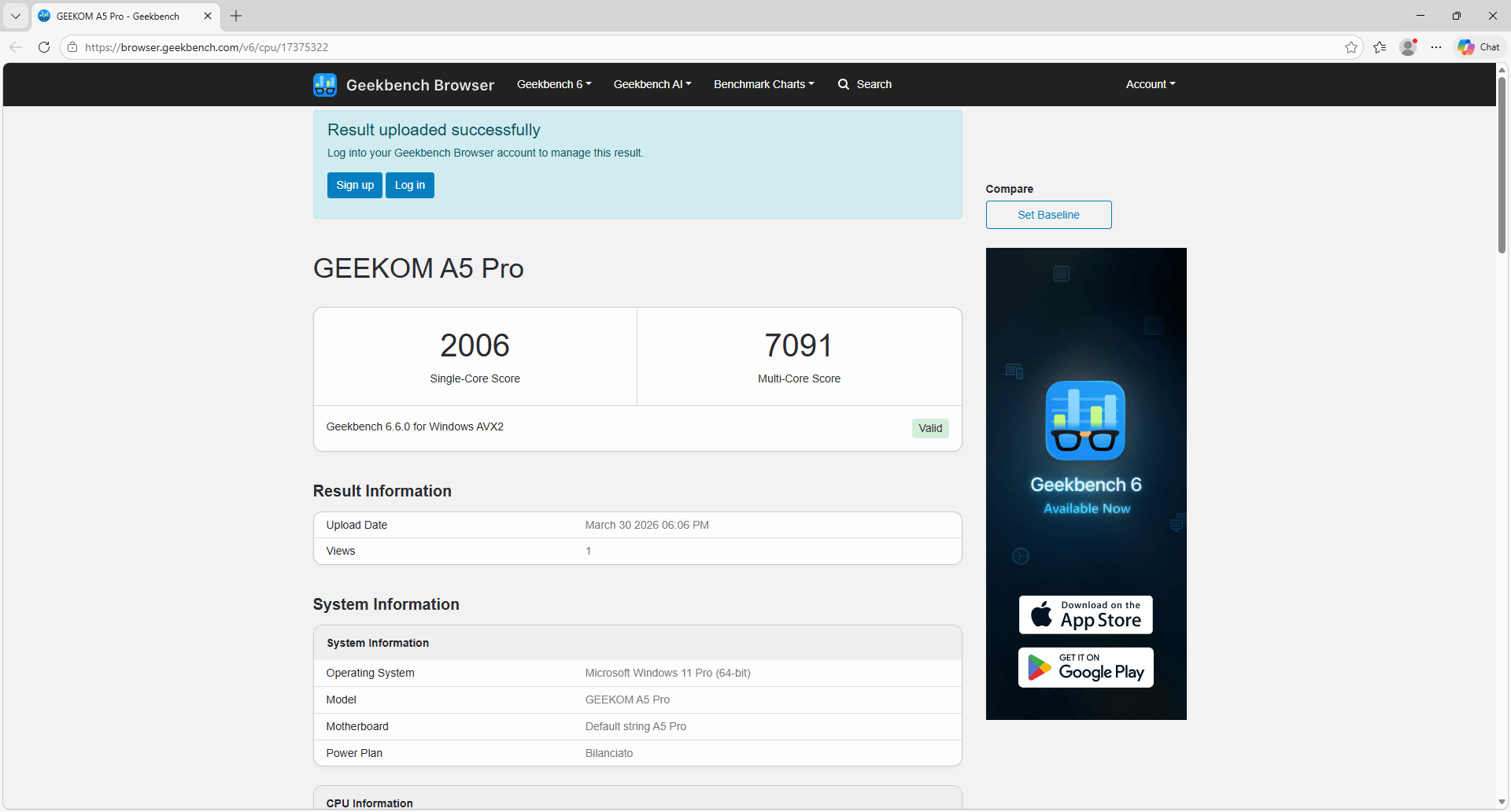Open the favorites list icon
The height and width of the screenshot is (812, 1511).
(x=1380, y=47)
